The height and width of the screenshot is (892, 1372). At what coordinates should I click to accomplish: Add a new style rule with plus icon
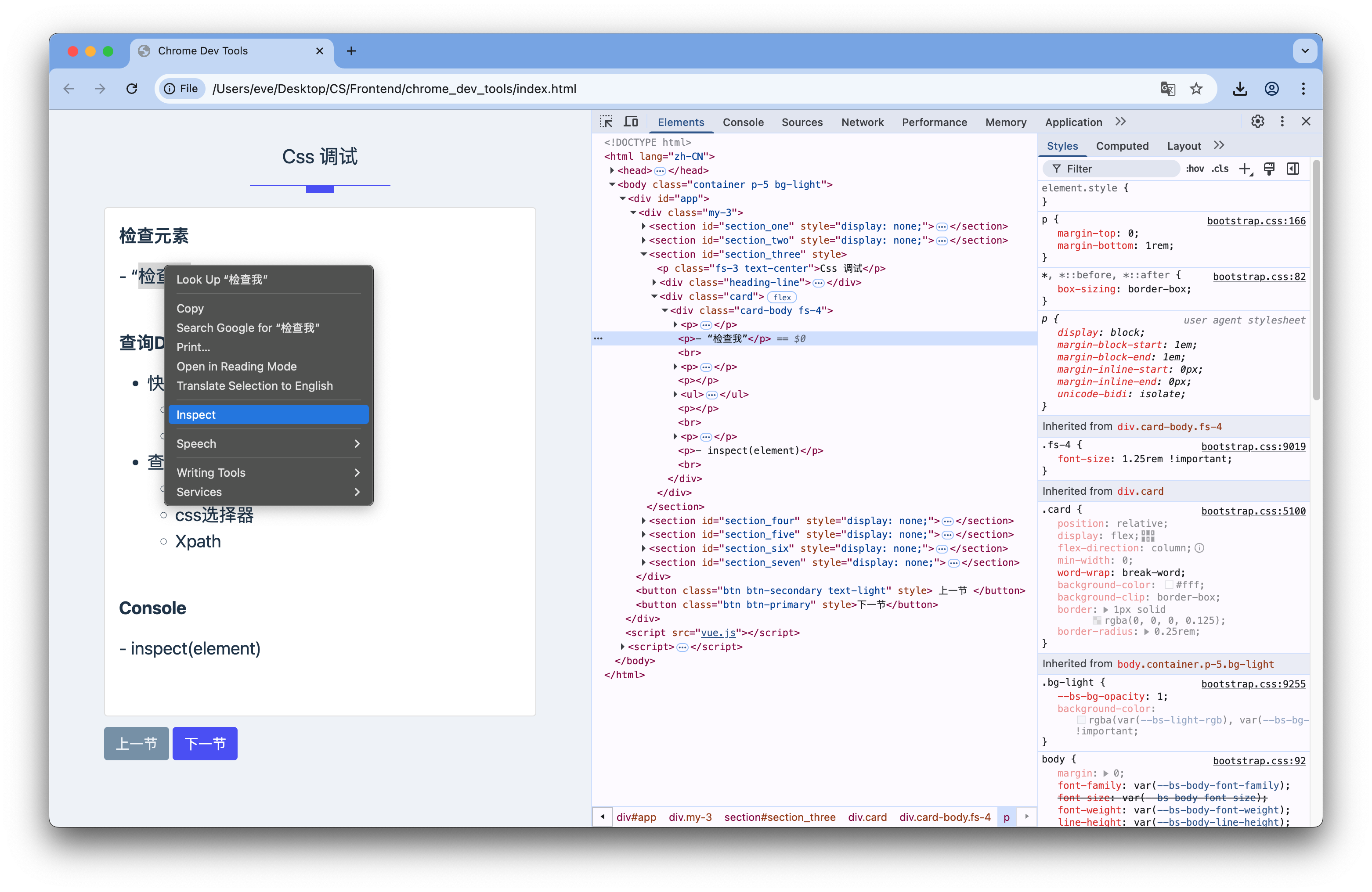point(1246,169)
